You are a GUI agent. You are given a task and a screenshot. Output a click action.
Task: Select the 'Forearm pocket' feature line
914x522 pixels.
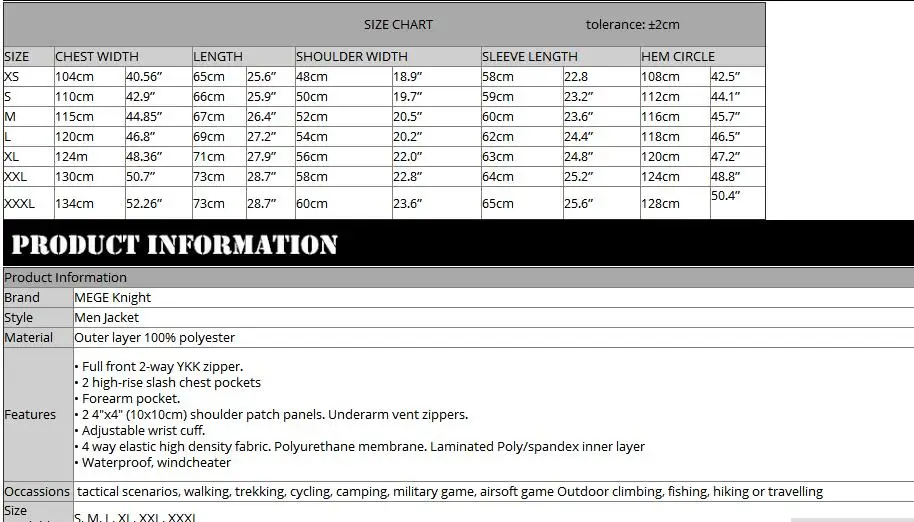(x=127, y=398)
